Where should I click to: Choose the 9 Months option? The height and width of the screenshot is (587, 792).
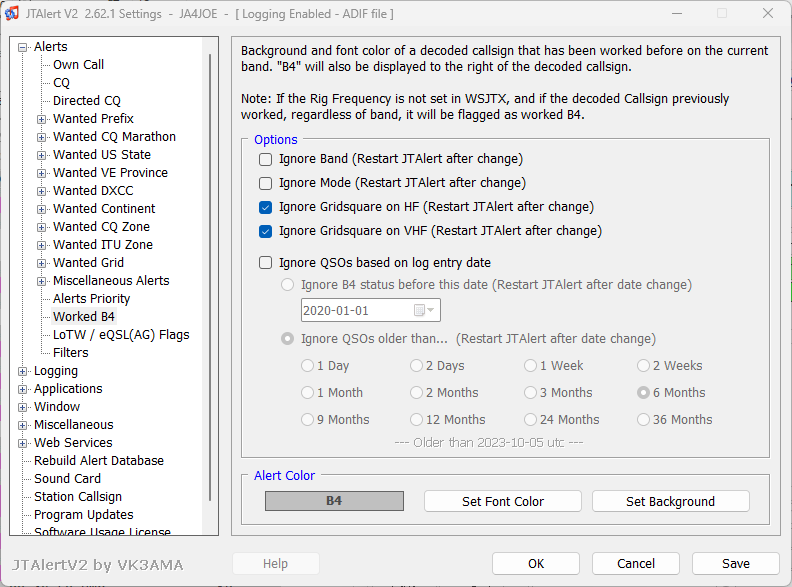pos(307,419)
